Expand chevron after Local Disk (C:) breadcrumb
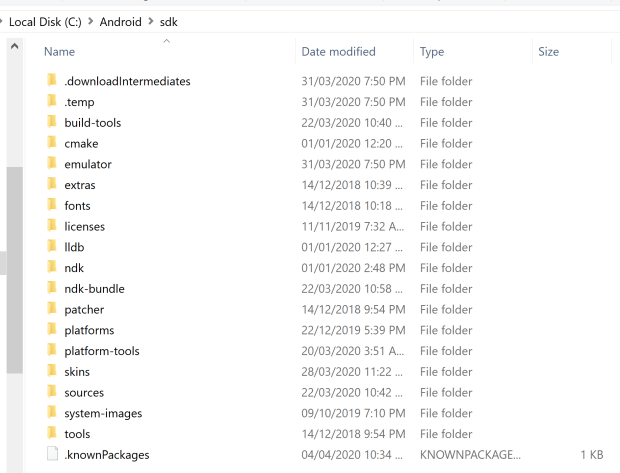This screenshot has width=620, height=473. (91, 21)
